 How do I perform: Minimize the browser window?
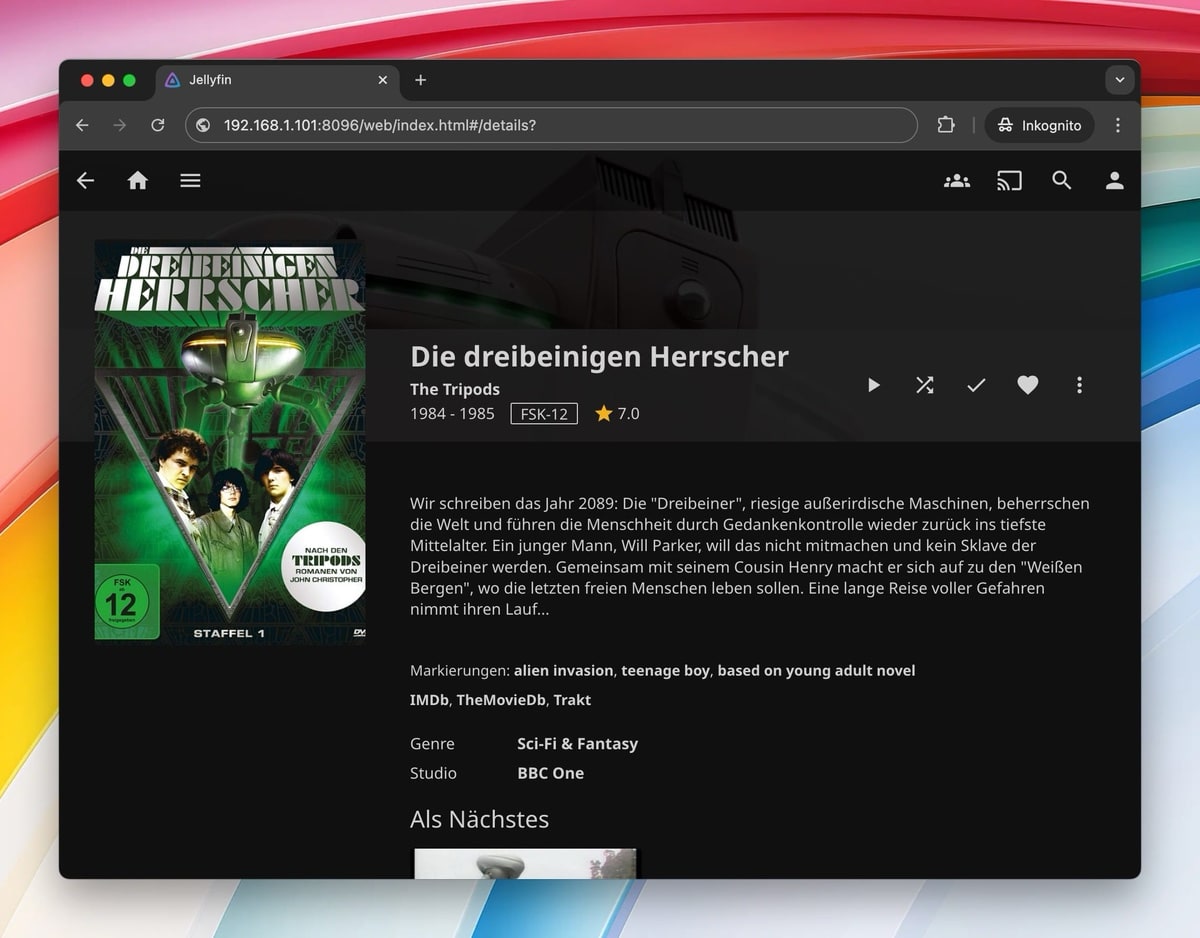coord(108,80)
